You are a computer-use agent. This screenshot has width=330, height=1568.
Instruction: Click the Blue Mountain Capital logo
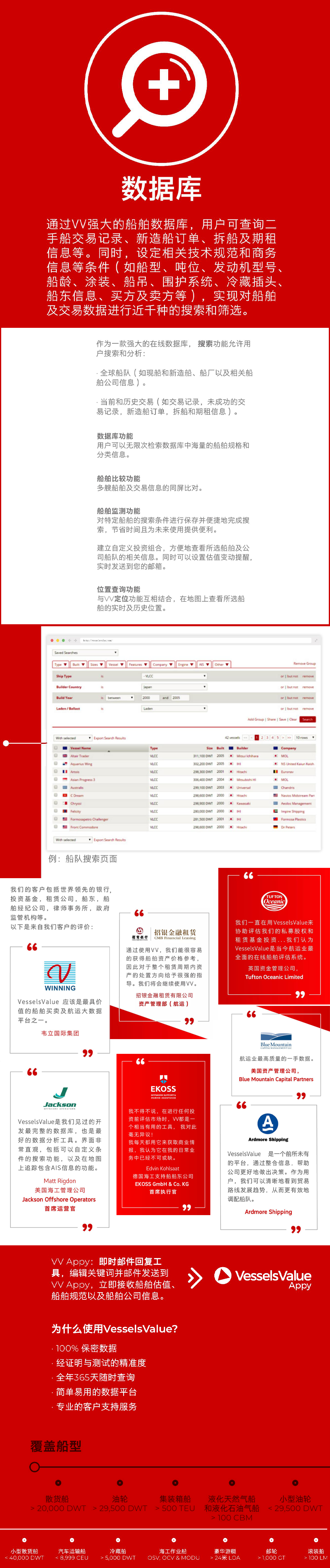coord(276,1040)
